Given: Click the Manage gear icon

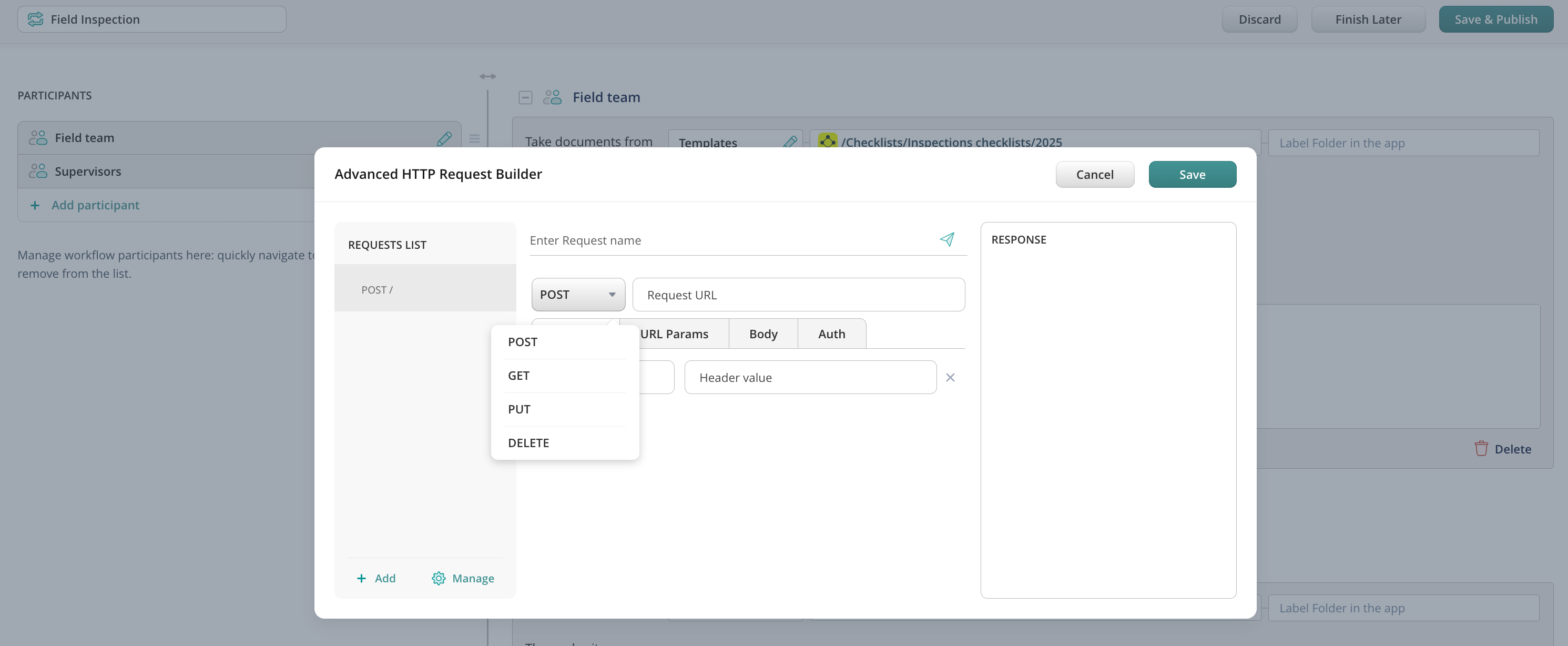Looking at the screenshot, I should [x=438, y=578].
